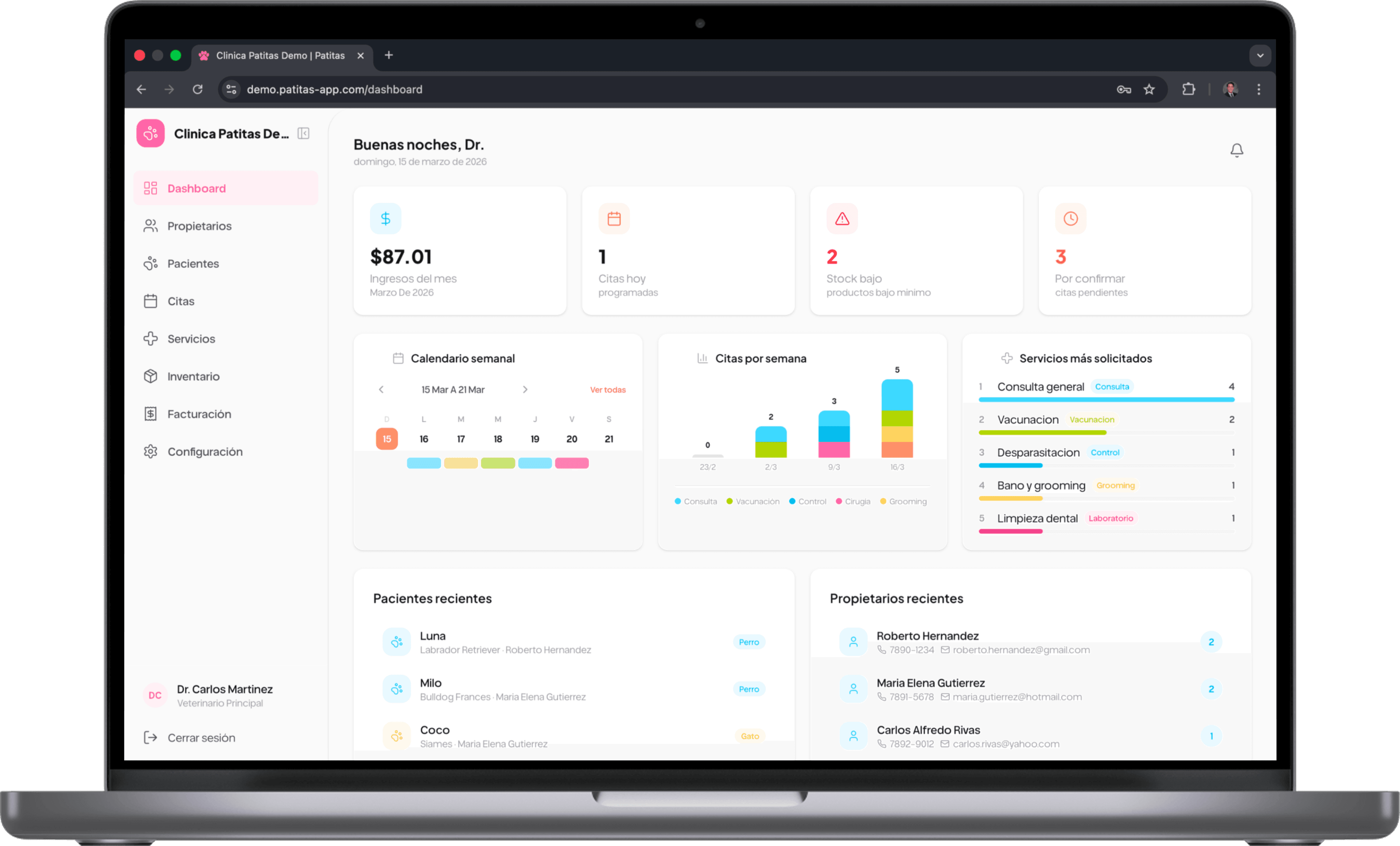Viewport: 1400px width, 846px height.
Task: Click the pink Cirugia event bar on Friday
Action: point(572,463)
